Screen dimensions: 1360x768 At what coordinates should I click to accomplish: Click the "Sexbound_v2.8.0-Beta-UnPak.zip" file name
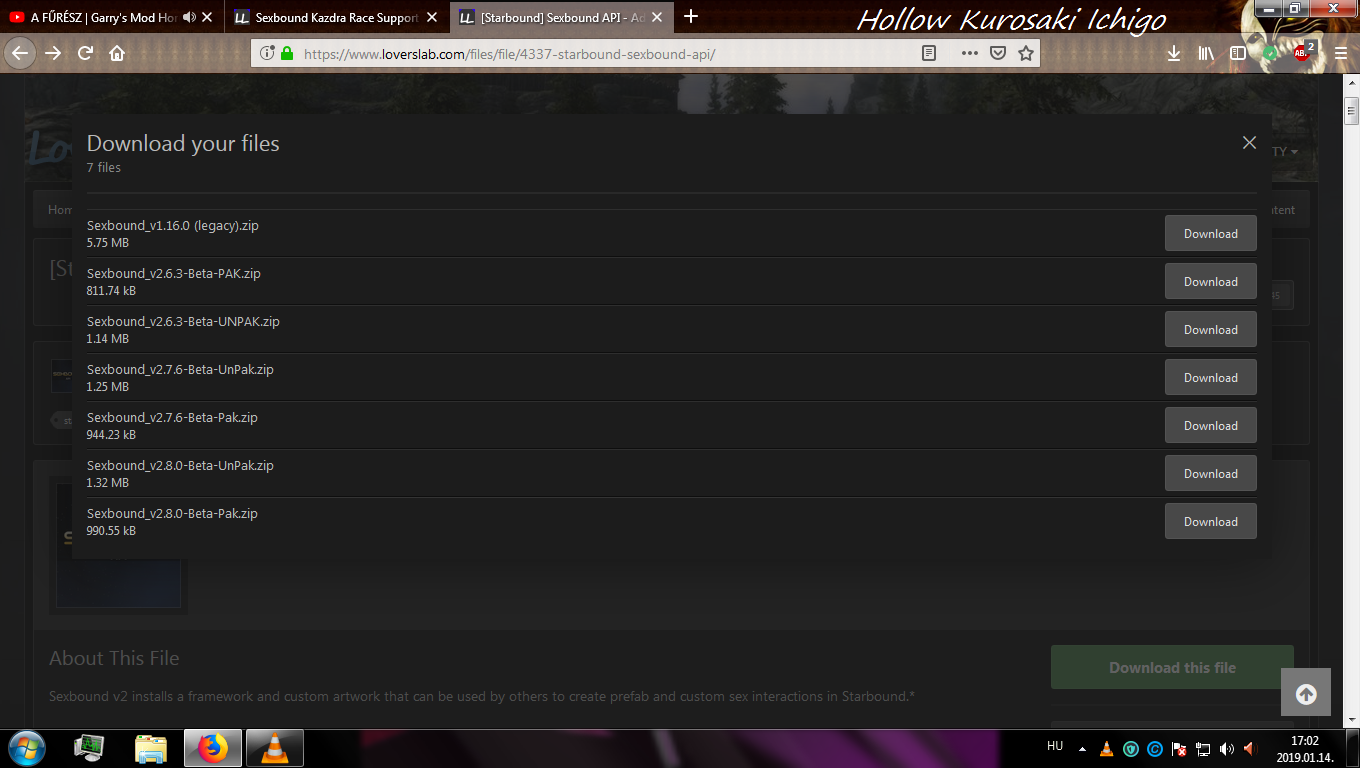tap(180, 466)
